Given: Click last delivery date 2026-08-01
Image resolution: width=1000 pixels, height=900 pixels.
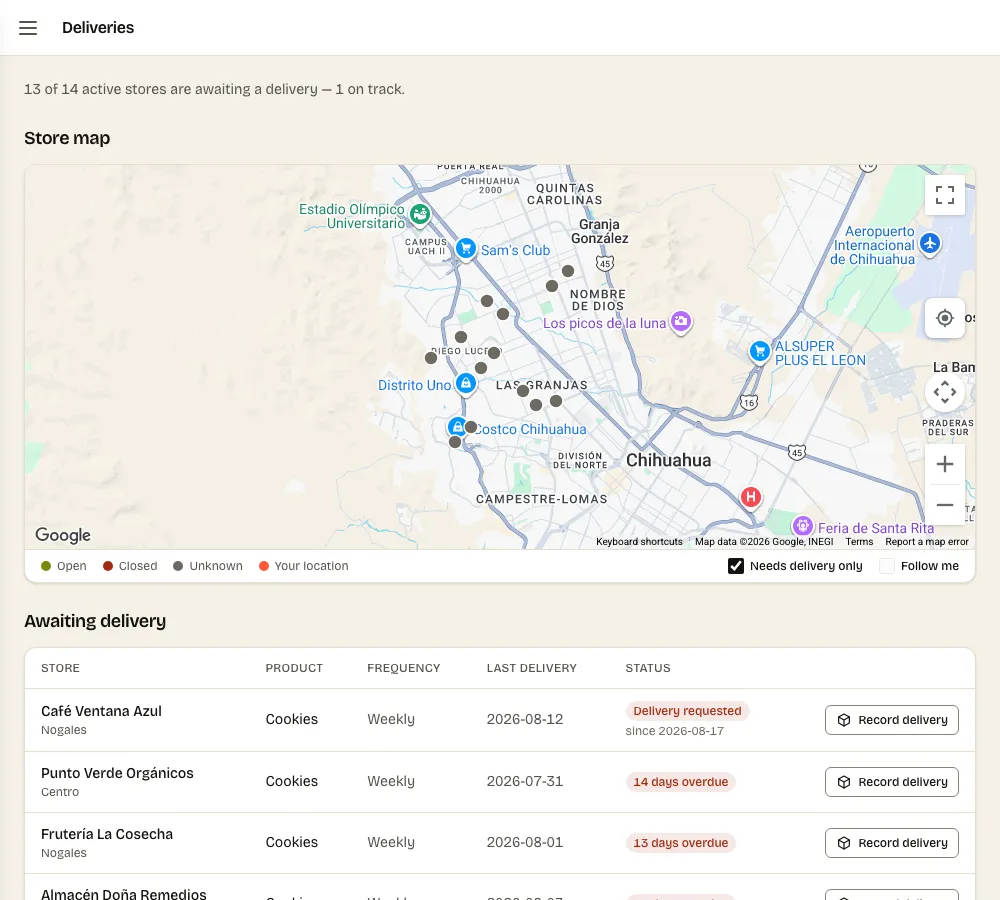Looking at the screenshot, I should (x=525, y=843).
